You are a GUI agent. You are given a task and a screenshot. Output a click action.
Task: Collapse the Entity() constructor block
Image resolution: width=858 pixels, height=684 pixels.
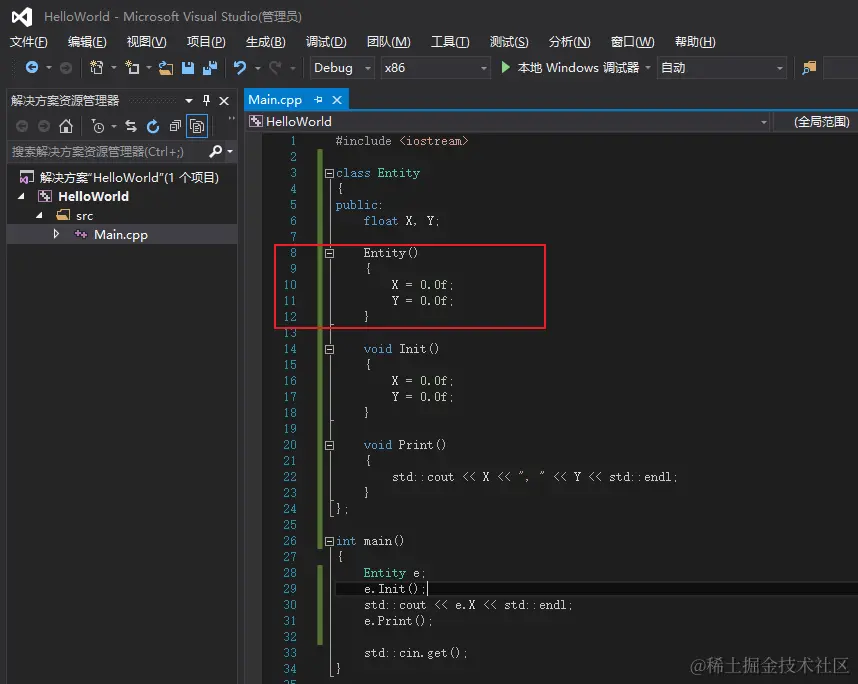pos(329,253)
